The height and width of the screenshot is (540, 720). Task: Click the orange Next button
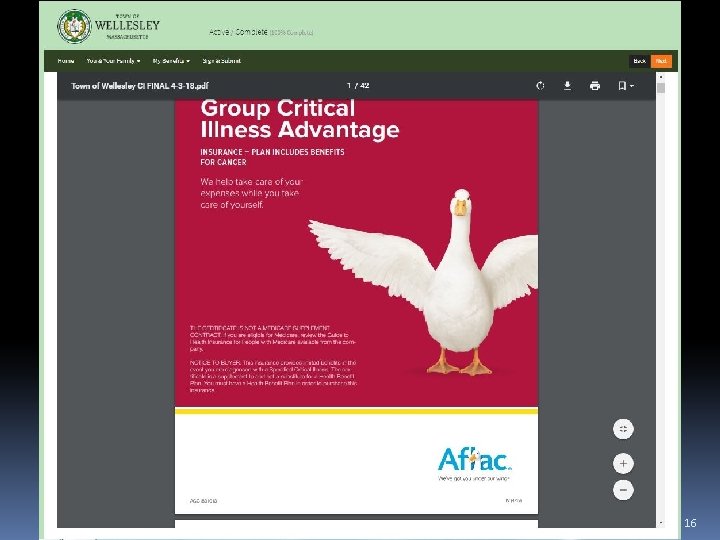click(x=661, y=61)
